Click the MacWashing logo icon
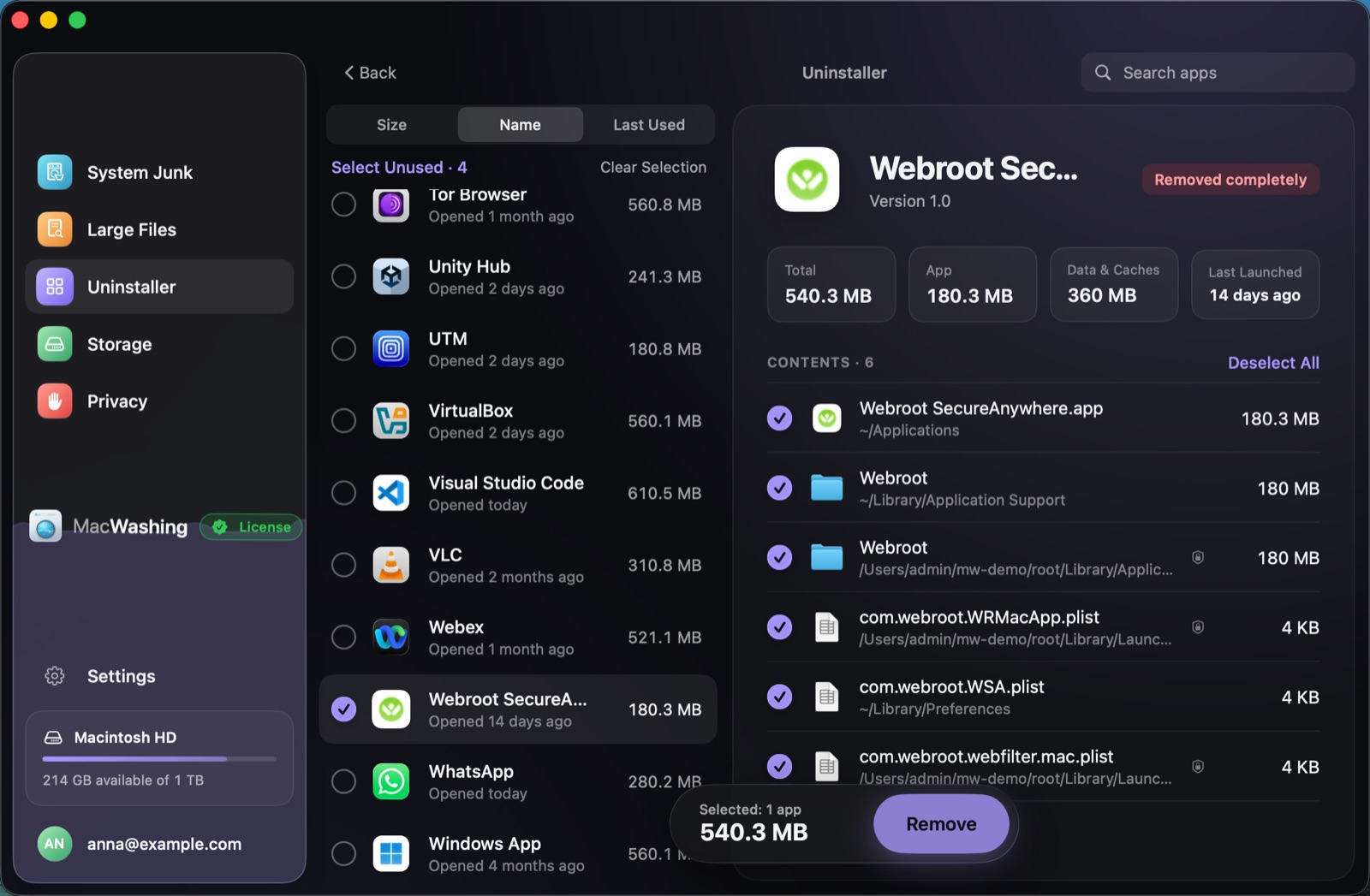This screenshot has height=896, width=1370. 45,526
